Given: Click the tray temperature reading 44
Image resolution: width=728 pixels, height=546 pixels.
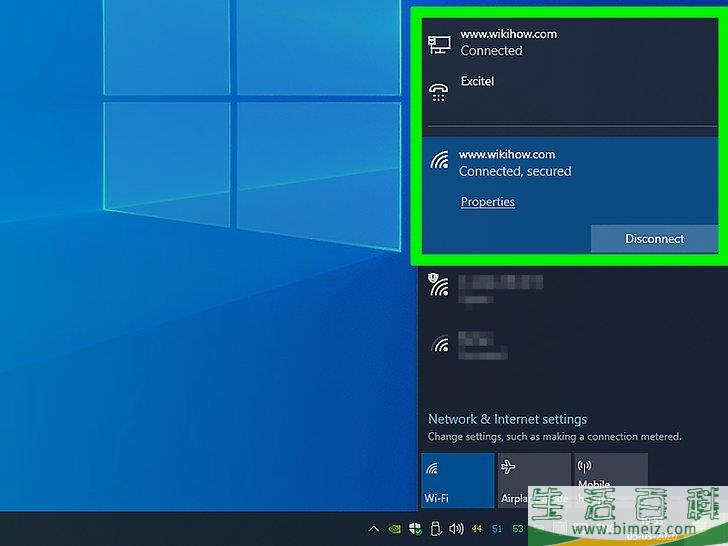Looking at the screenshot, I should point(477,528).
